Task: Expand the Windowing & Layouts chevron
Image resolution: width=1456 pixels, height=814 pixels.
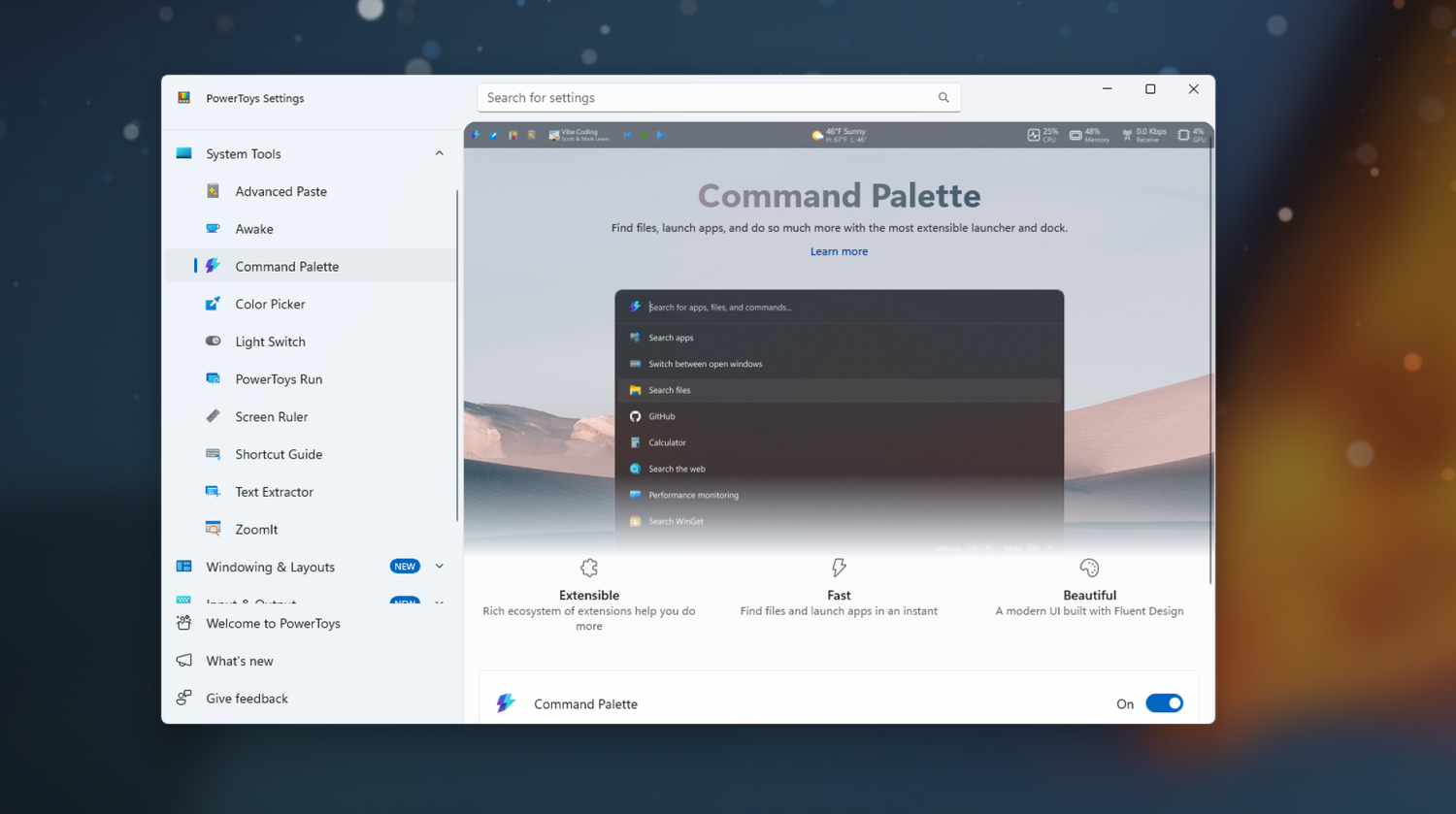Action: coord(439,567)
